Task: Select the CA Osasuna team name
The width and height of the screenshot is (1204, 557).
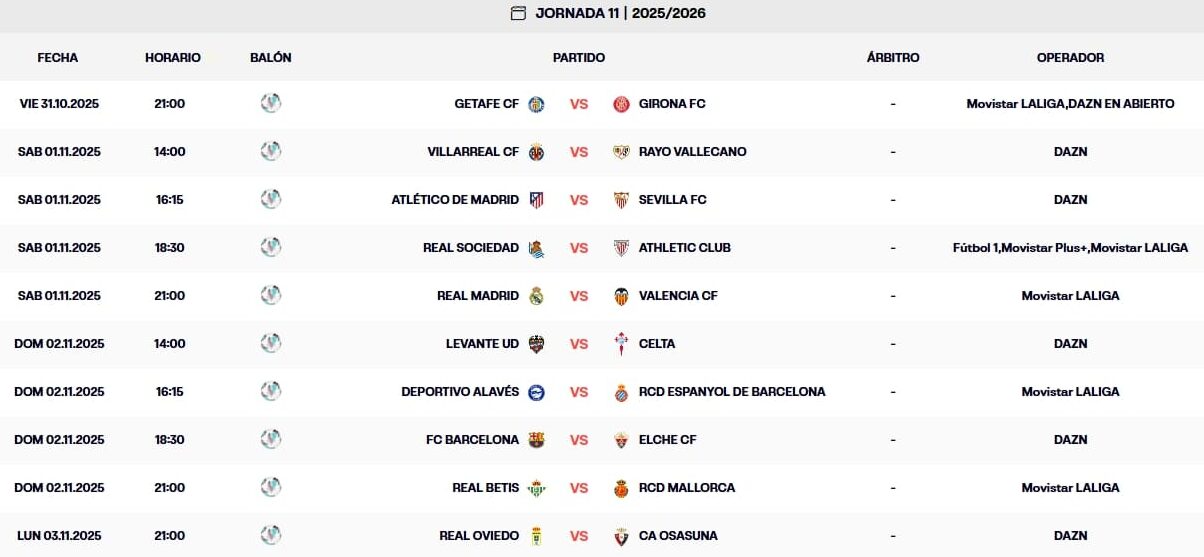Action: point(678,536)
